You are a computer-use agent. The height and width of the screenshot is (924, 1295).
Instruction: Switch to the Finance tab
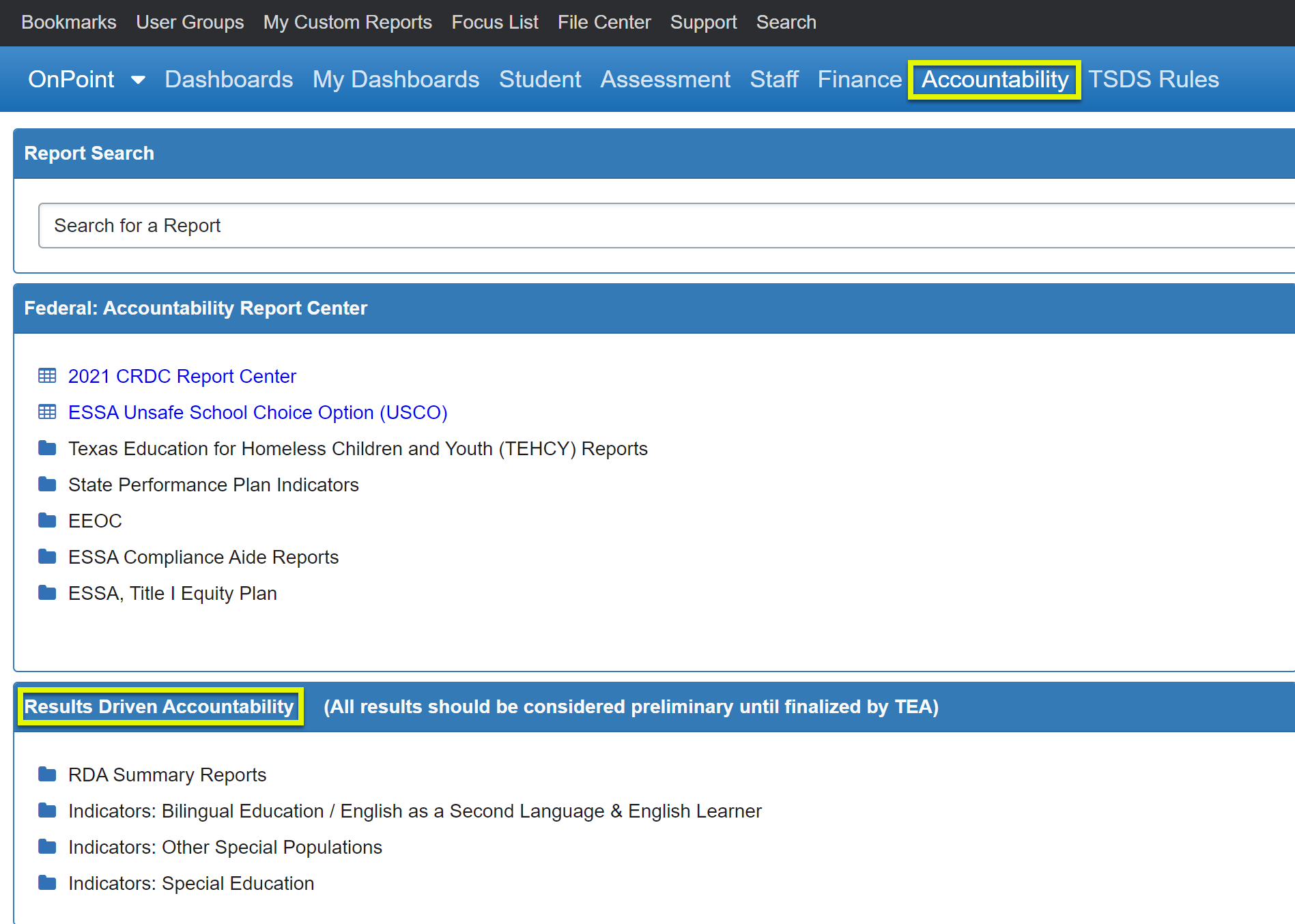point(859,79)
